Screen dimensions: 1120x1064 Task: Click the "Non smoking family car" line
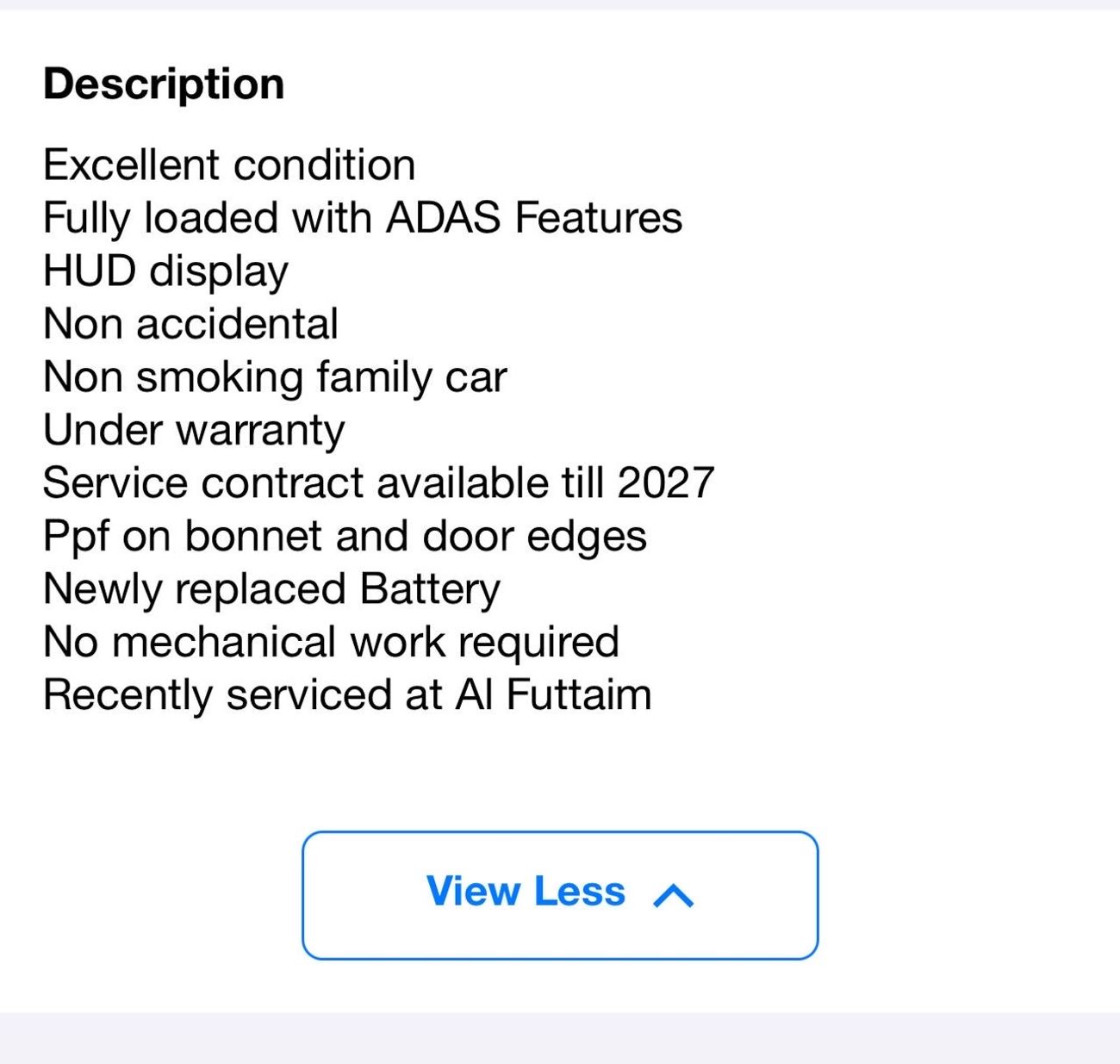(275, 377)
